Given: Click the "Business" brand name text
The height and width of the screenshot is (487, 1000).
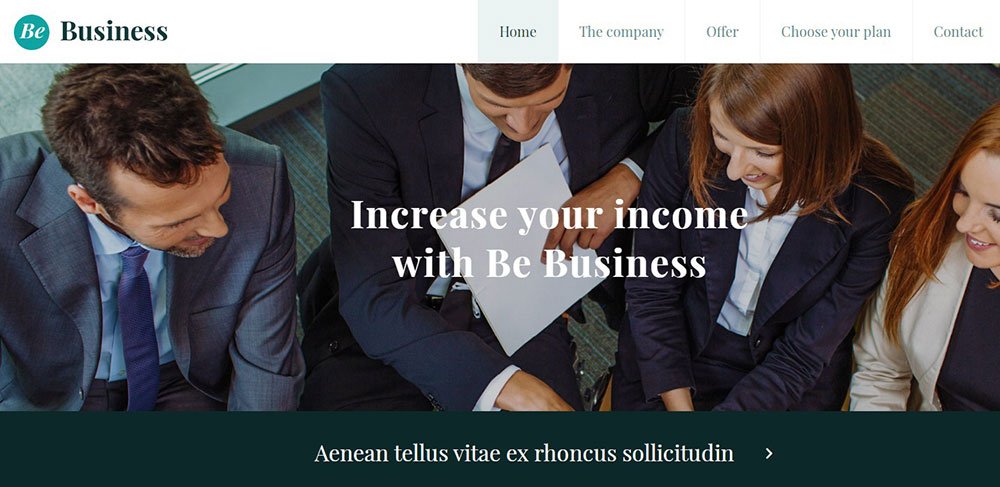Looking at the screenshot, I should click(114, 31).
